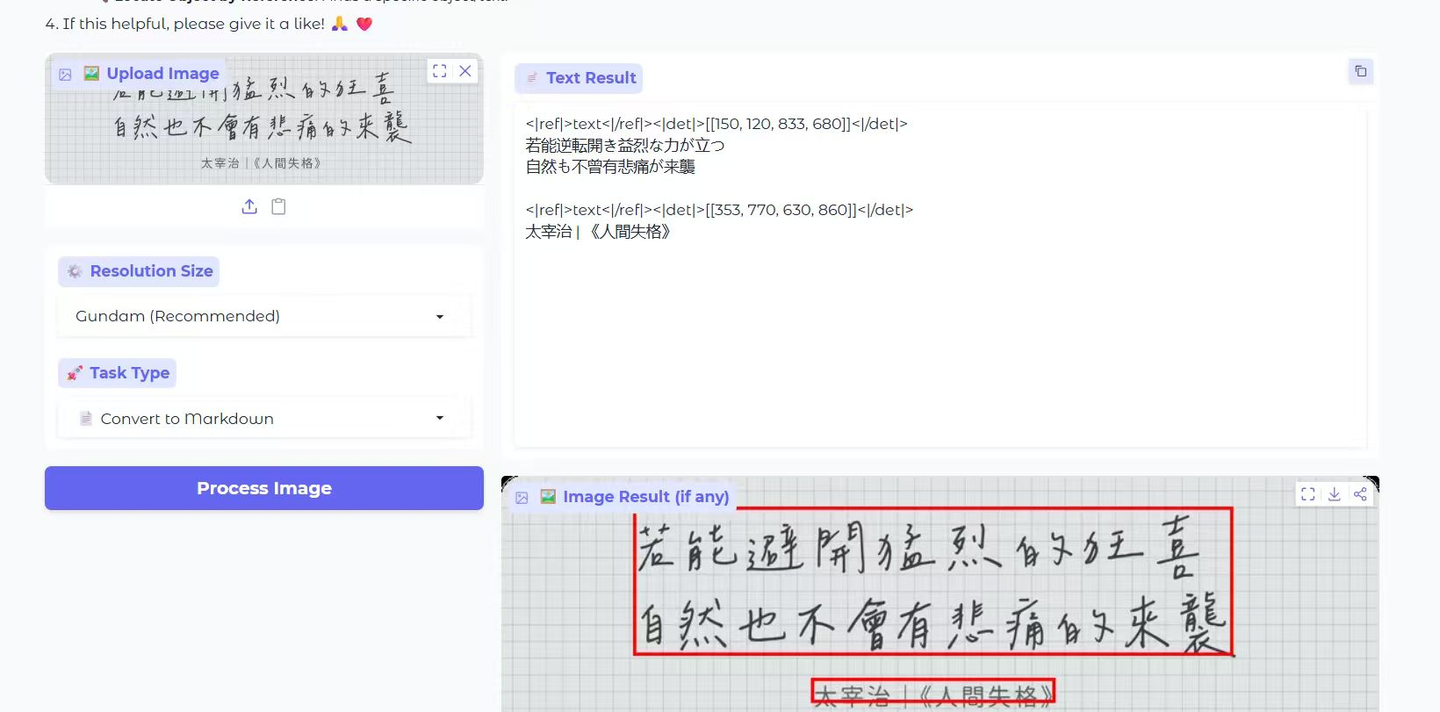This screenshot has width=1440, height=712.
Task: Click the result line starting with '若能逆転開き'
Action: [625, 145]
